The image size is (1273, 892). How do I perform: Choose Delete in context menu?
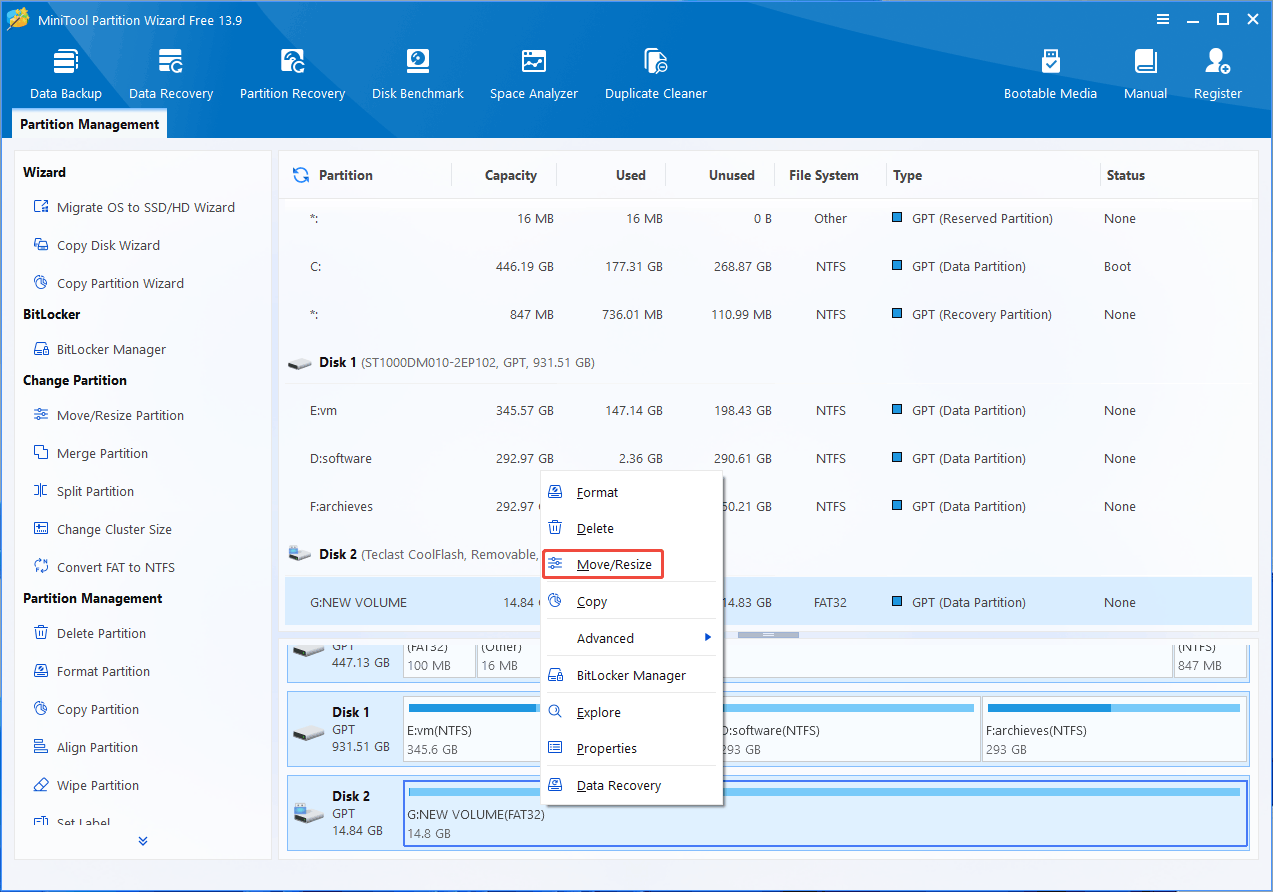coord(632,528)
